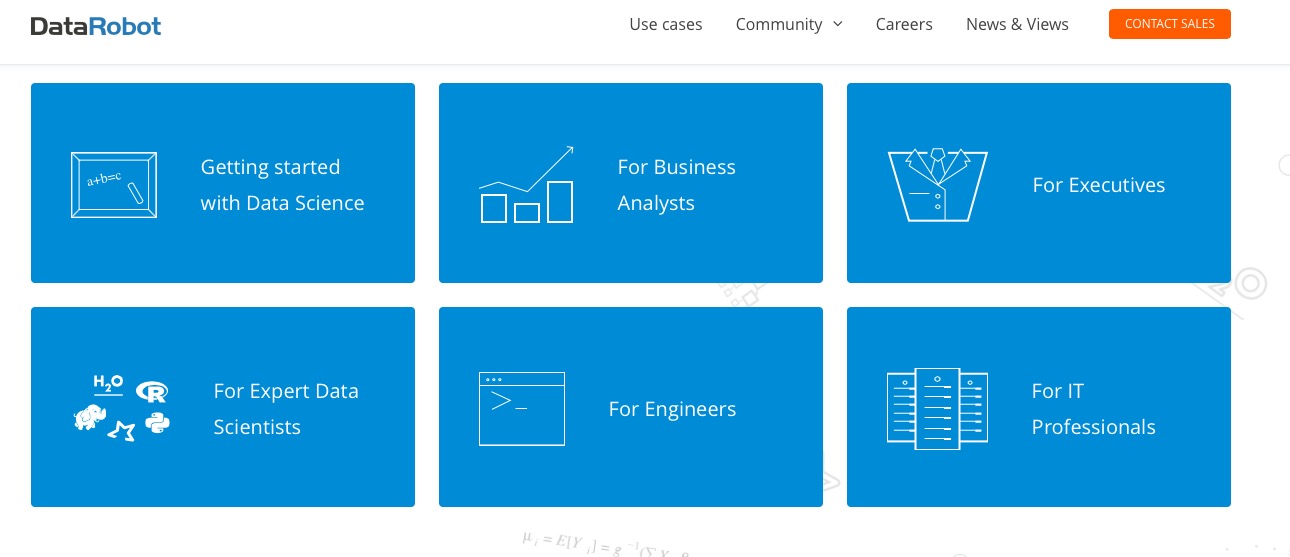Click the suit and tie icon

point(937,185)
